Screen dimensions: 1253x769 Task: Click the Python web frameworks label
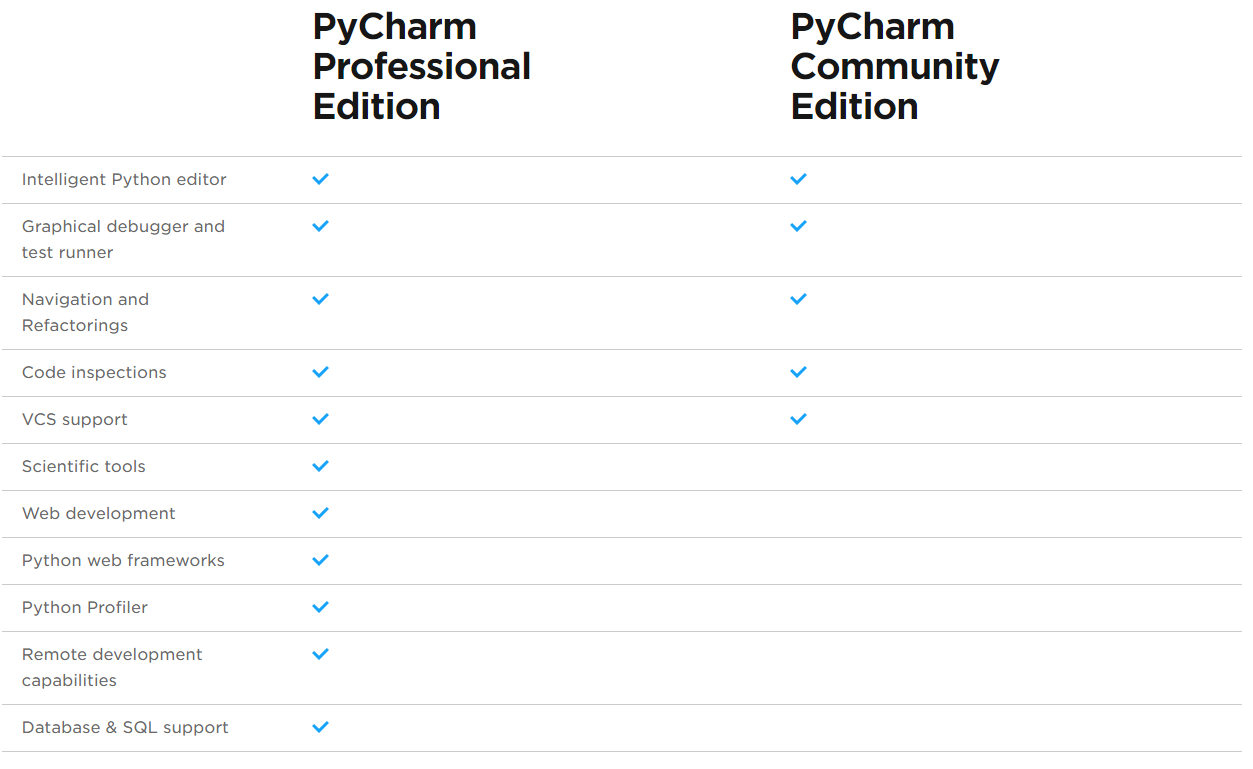123,561
